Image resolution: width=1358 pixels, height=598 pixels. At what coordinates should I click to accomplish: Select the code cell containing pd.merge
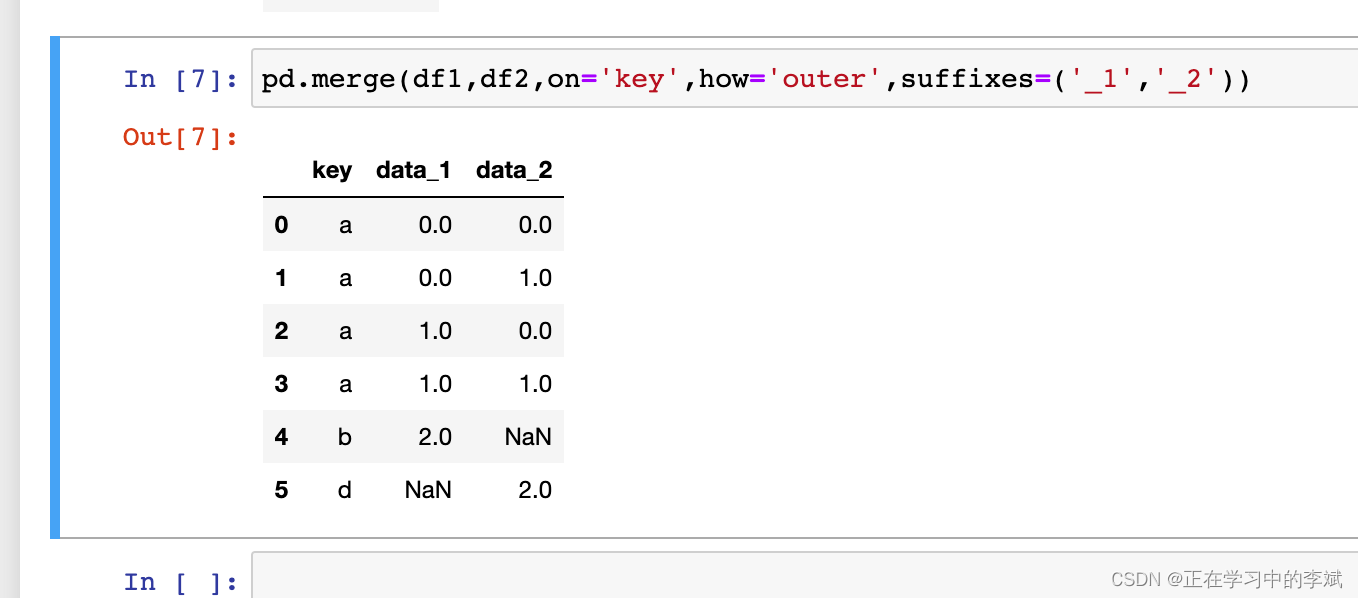click(700, 78)
